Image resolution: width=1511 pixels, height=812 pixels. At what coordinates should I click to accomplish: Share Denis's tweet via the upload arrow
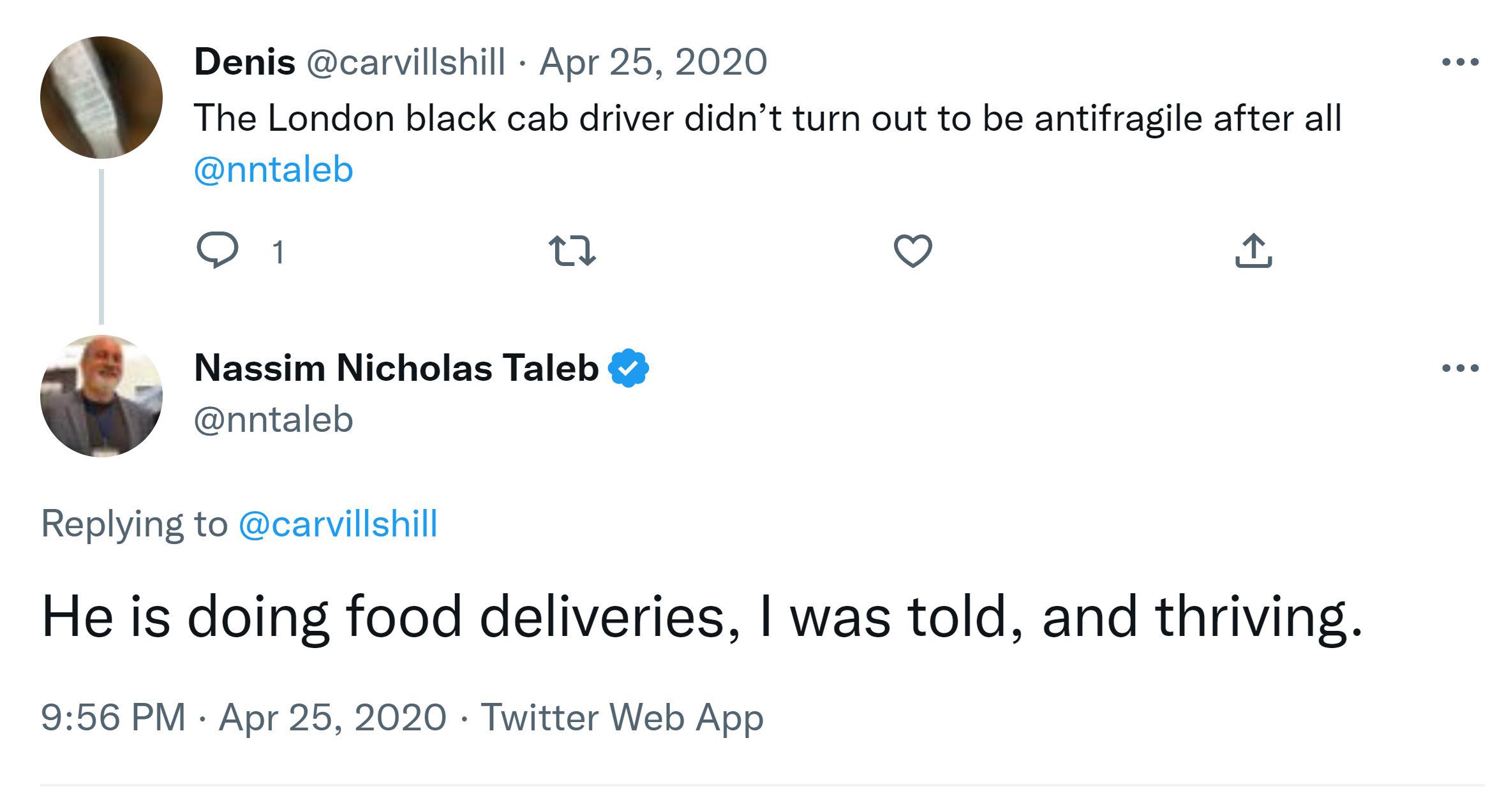point(1253,250)
